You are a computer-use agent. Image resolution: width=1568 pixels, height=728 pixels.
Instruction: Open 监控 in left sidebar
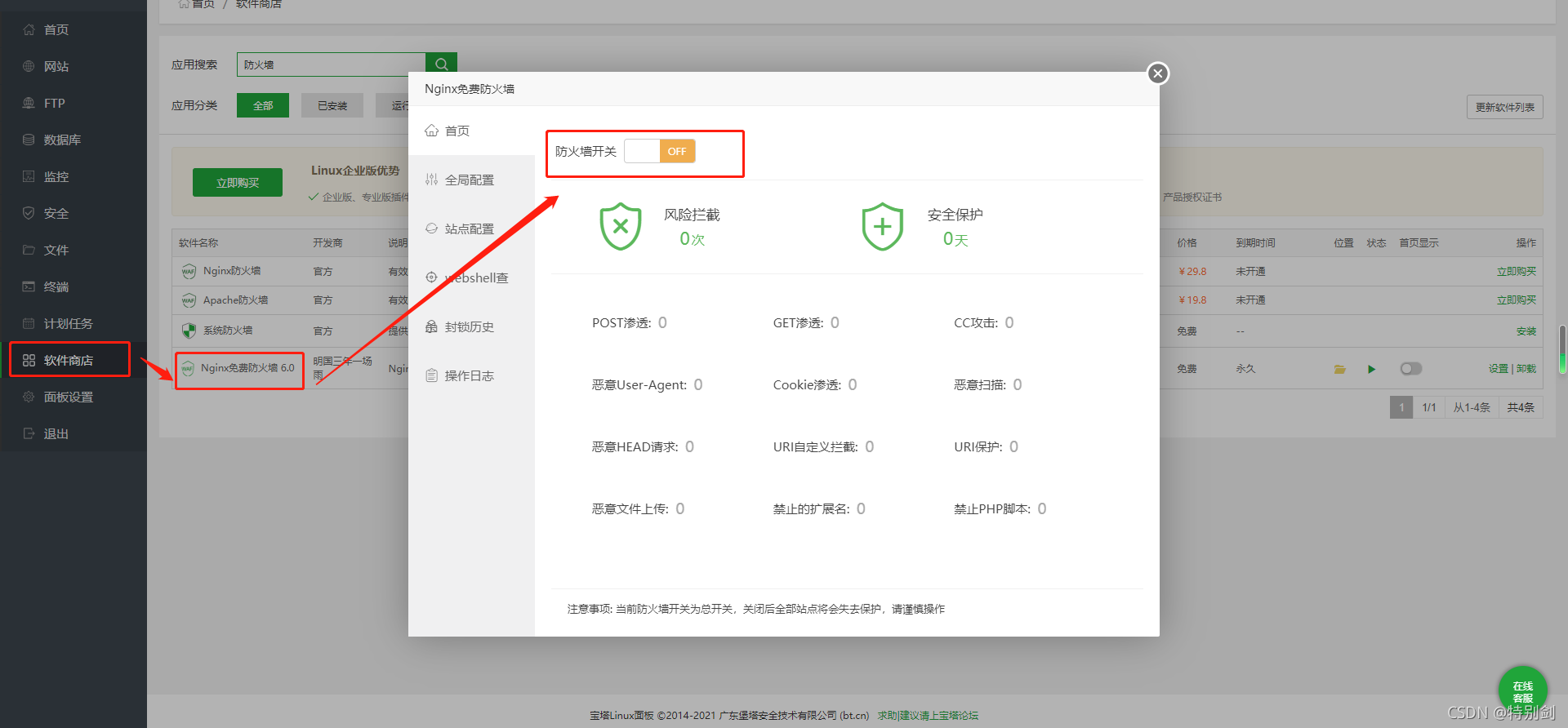click(73, 176)
